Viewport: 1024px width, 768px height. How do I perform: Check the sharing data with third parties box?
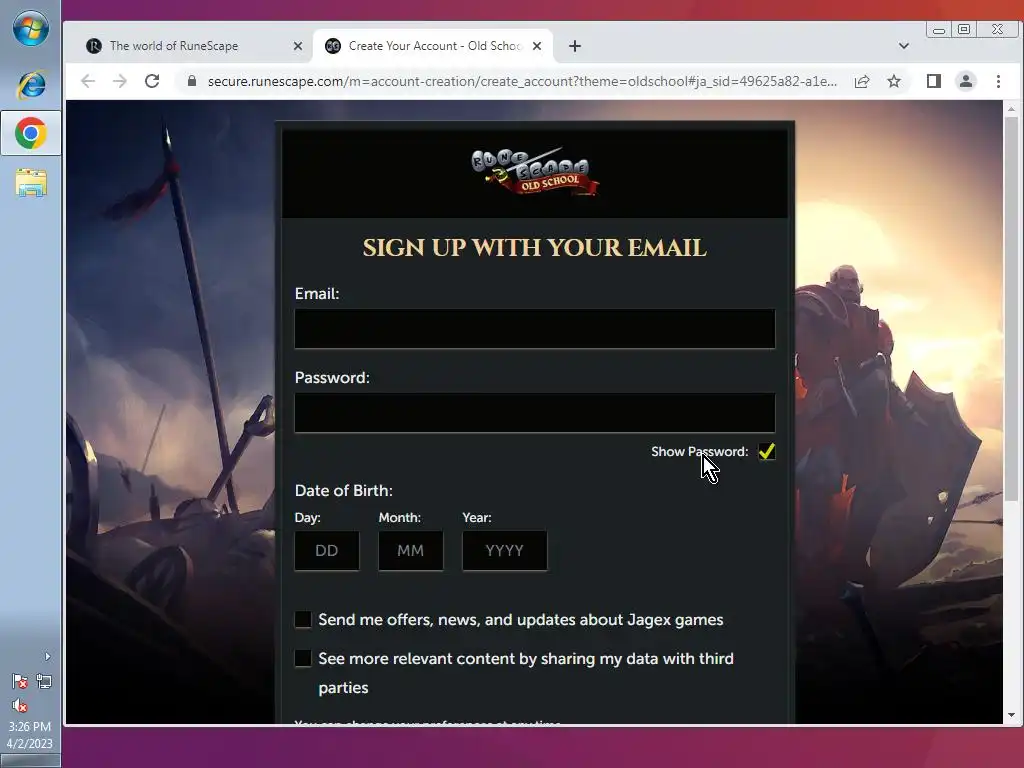click(x=303, y=658)
